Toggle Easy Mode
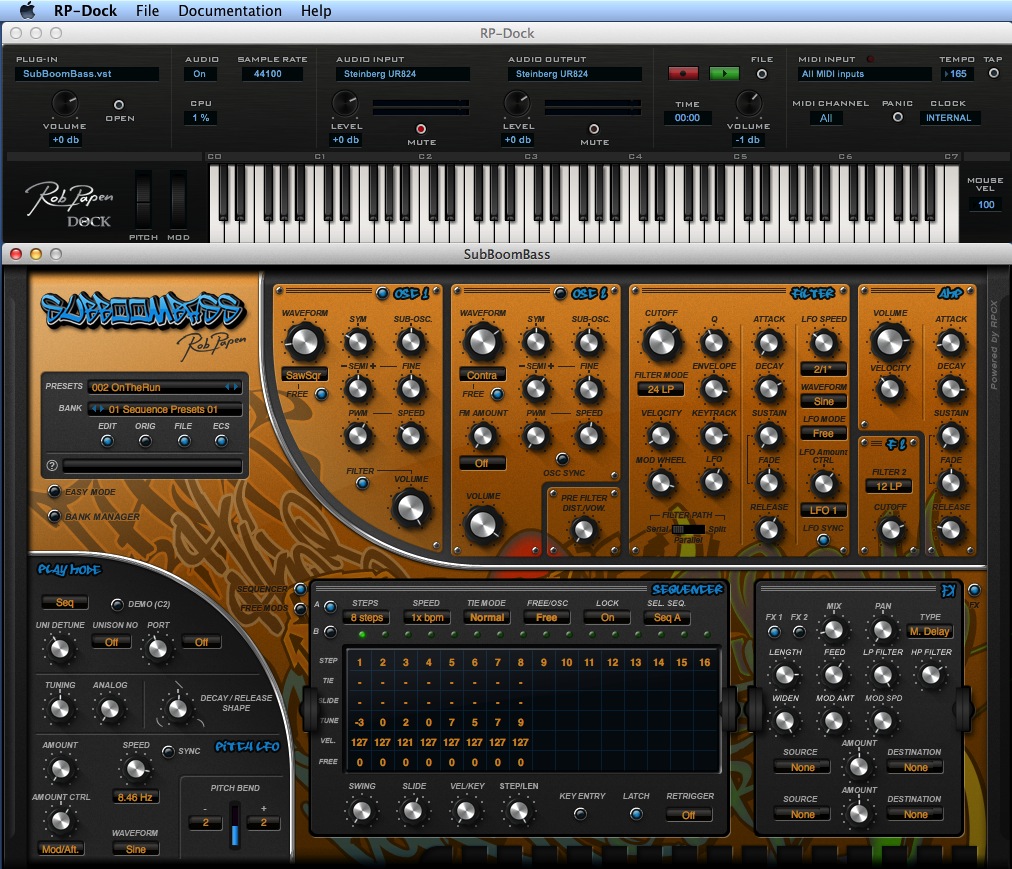Image resolution: width=1012 pixels, height=869 pixels. pos(55,491)
